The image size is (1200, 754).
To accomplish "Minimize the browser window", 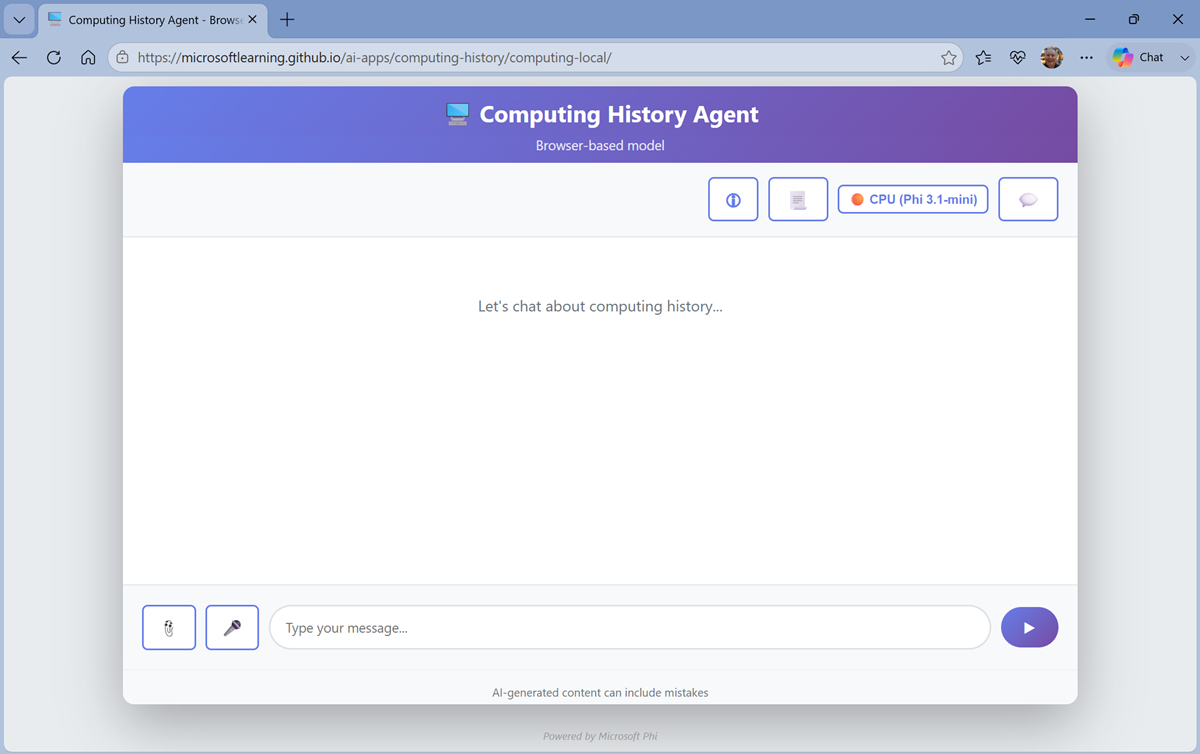I will [x=1089, y=20].
